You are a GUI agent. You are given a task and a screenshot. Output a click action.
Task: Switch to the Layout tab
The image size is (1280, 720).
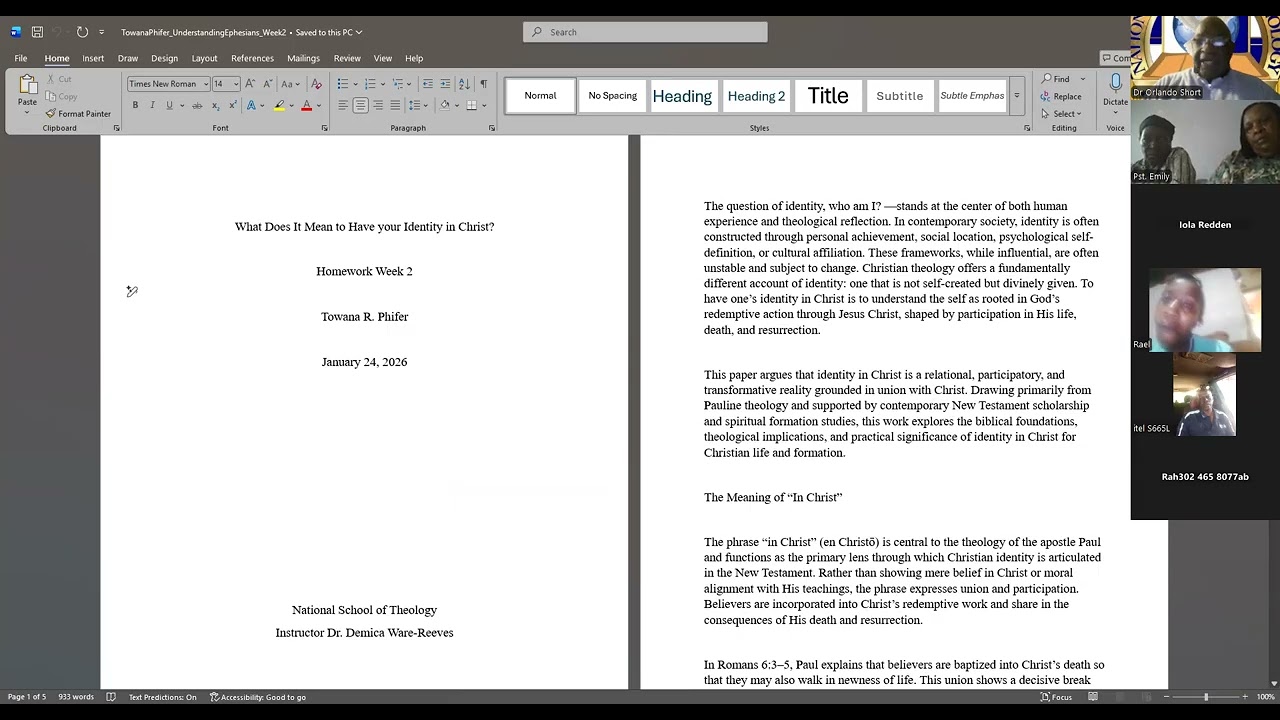pos(204,58)
